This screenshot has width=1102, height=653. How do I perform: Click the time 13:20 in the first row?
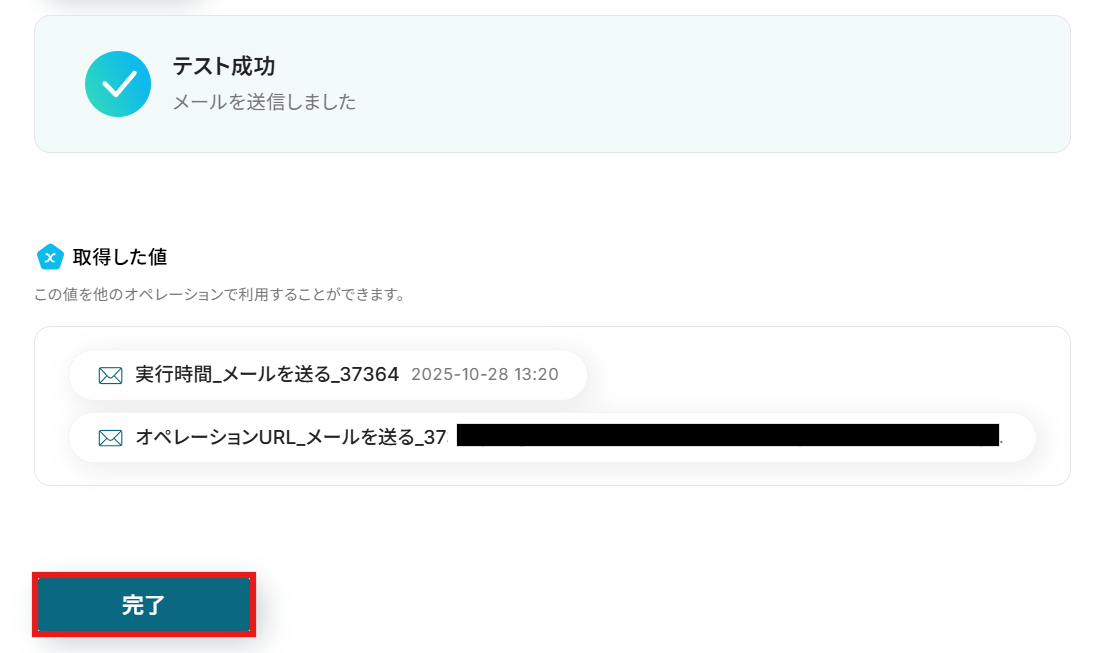click(x=536, y=374)
